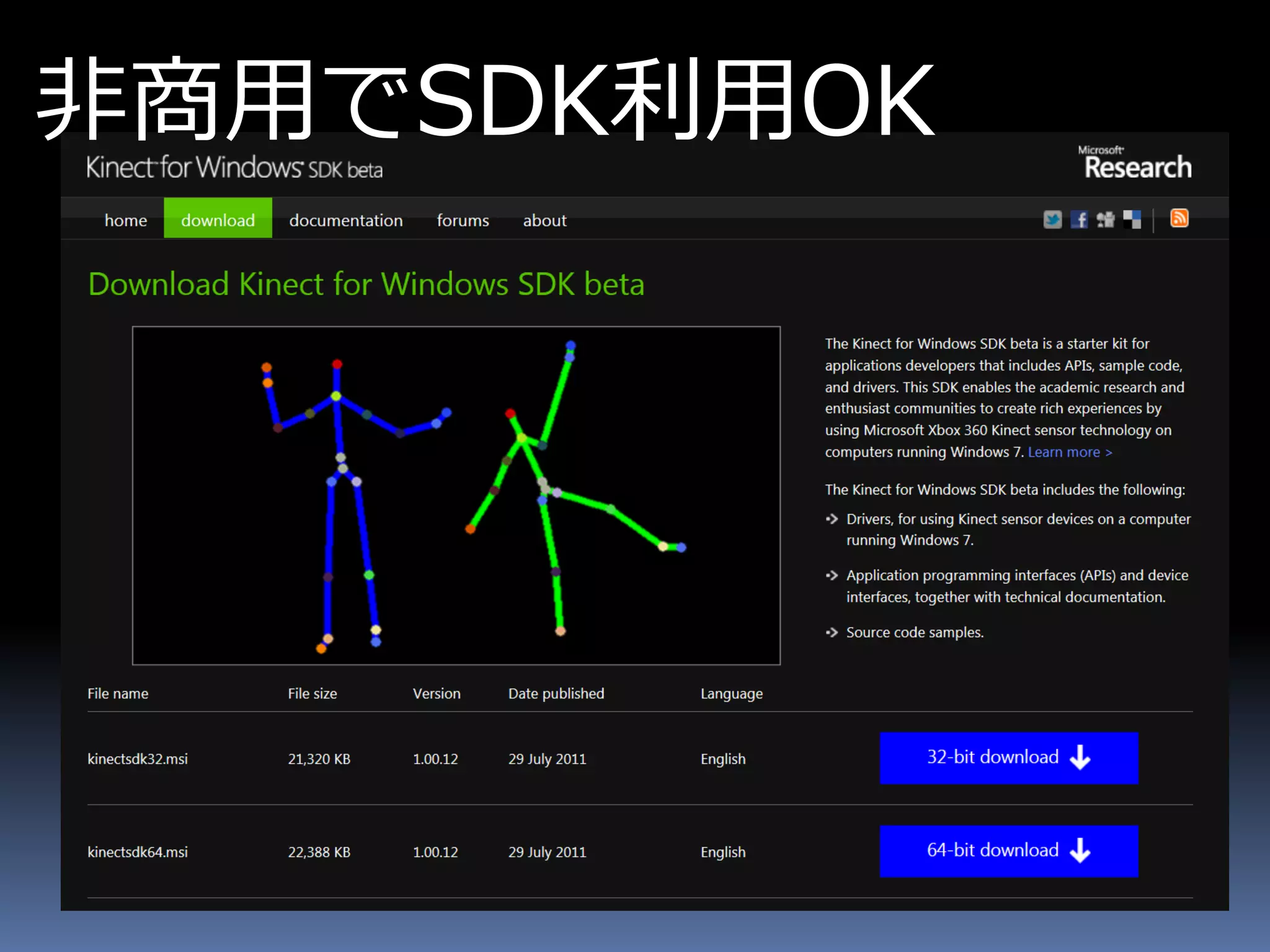The image size is (1270, 952).
Task: Click the skeleton tracking preview image
Action: tap(456, 496)
